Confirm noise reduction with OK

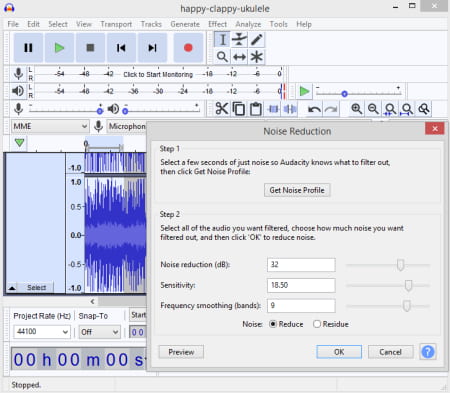click(x=339, y=352)
